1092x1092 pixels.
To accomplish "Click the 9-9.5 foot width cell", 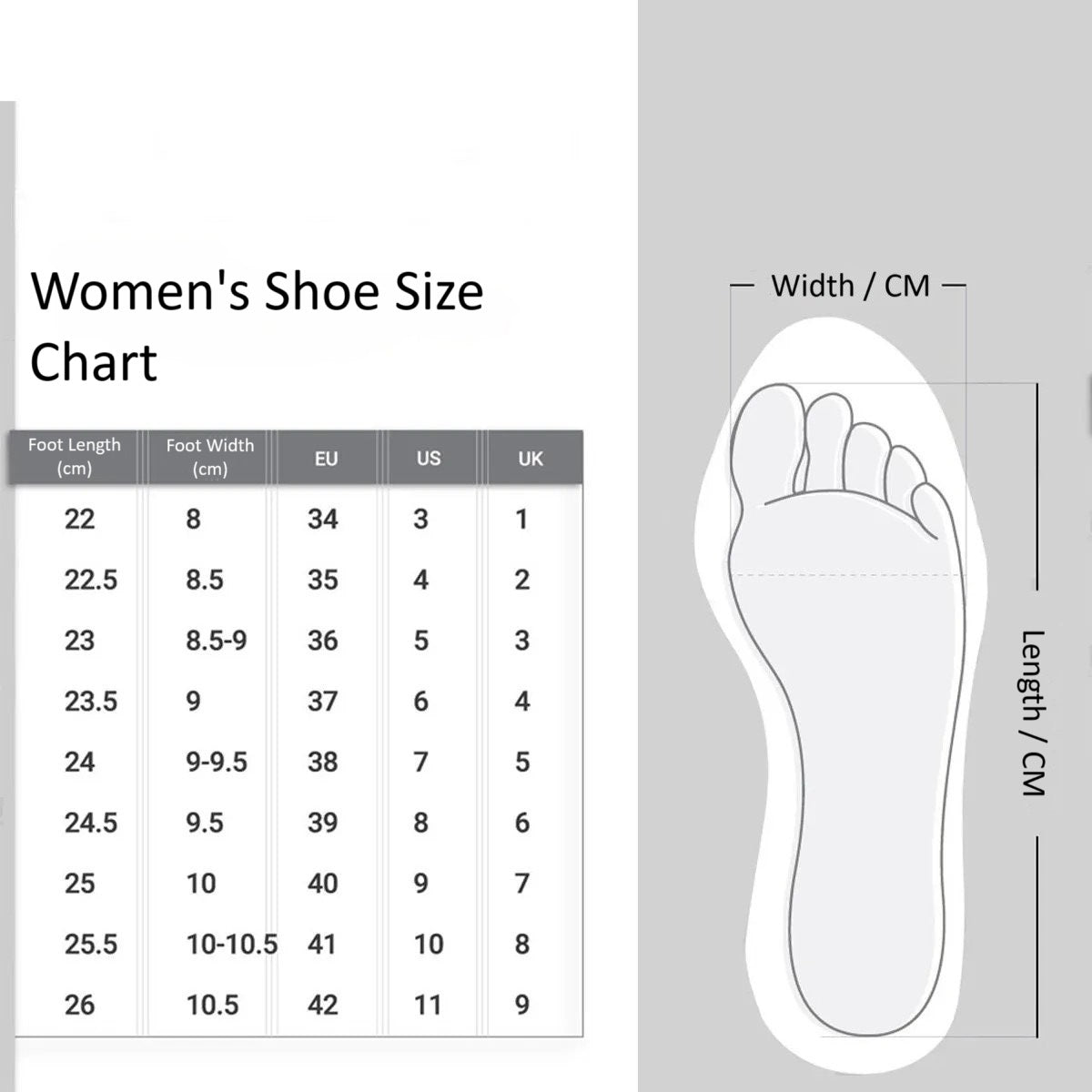I will click(216, 762).
